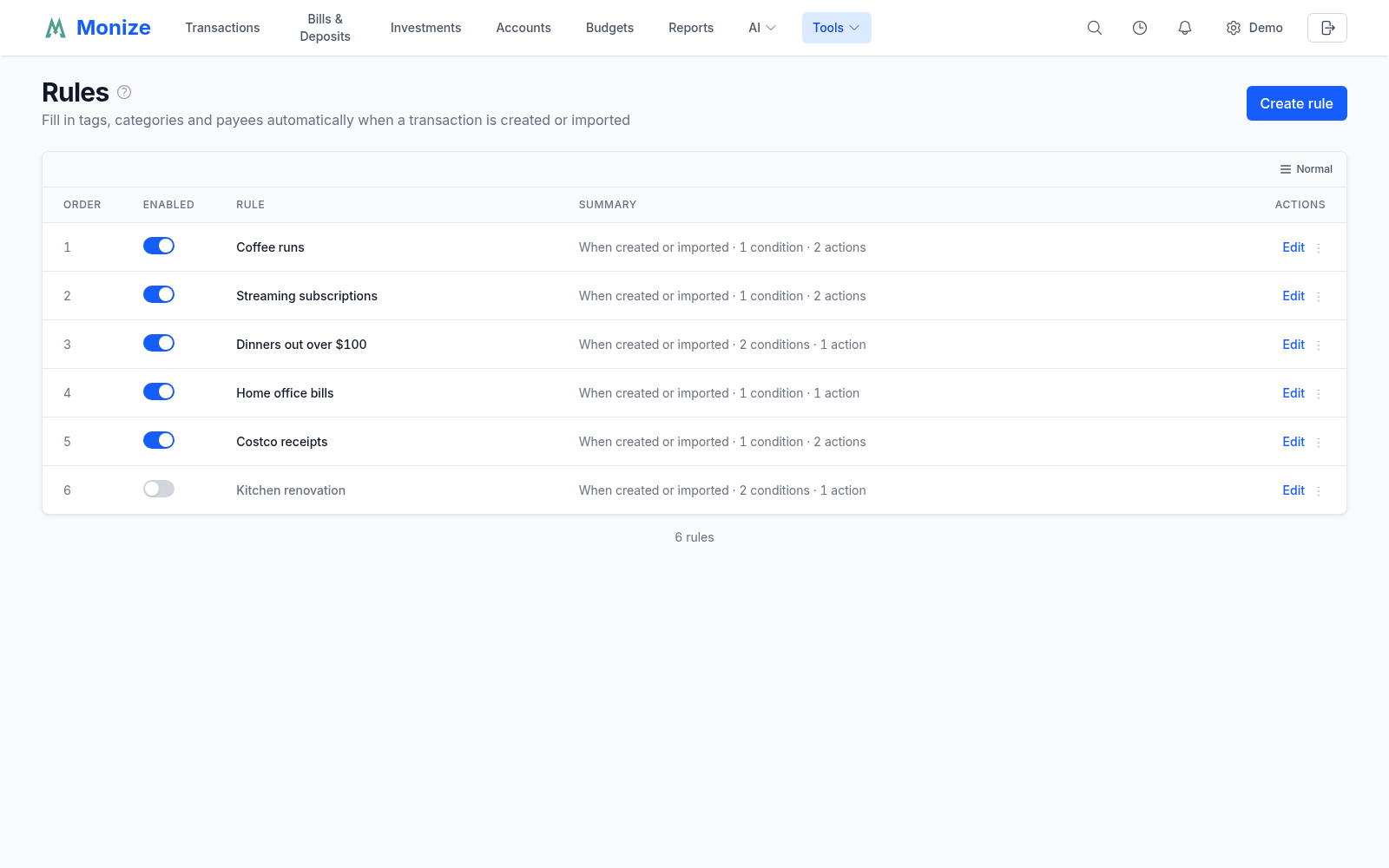Disable the Coffee runs rule toggle
This screenshot has height=868, width=1389.
(x=159, y=246)
